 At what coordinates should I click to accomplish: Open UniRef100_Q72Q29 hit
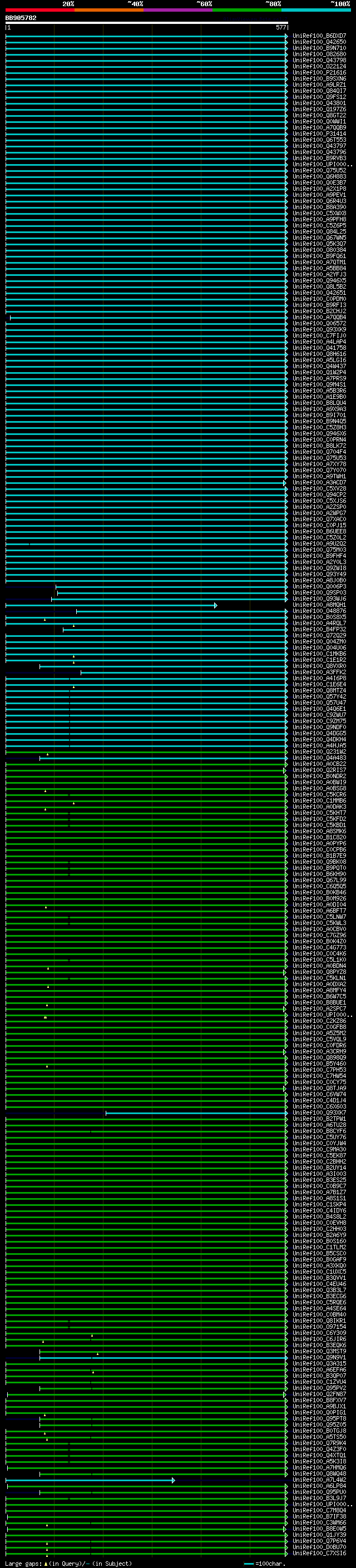coord(319,636)
